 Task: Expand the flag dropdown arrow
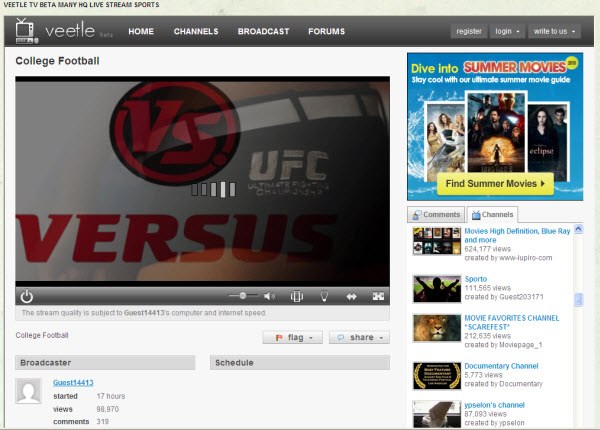[311, 338]
